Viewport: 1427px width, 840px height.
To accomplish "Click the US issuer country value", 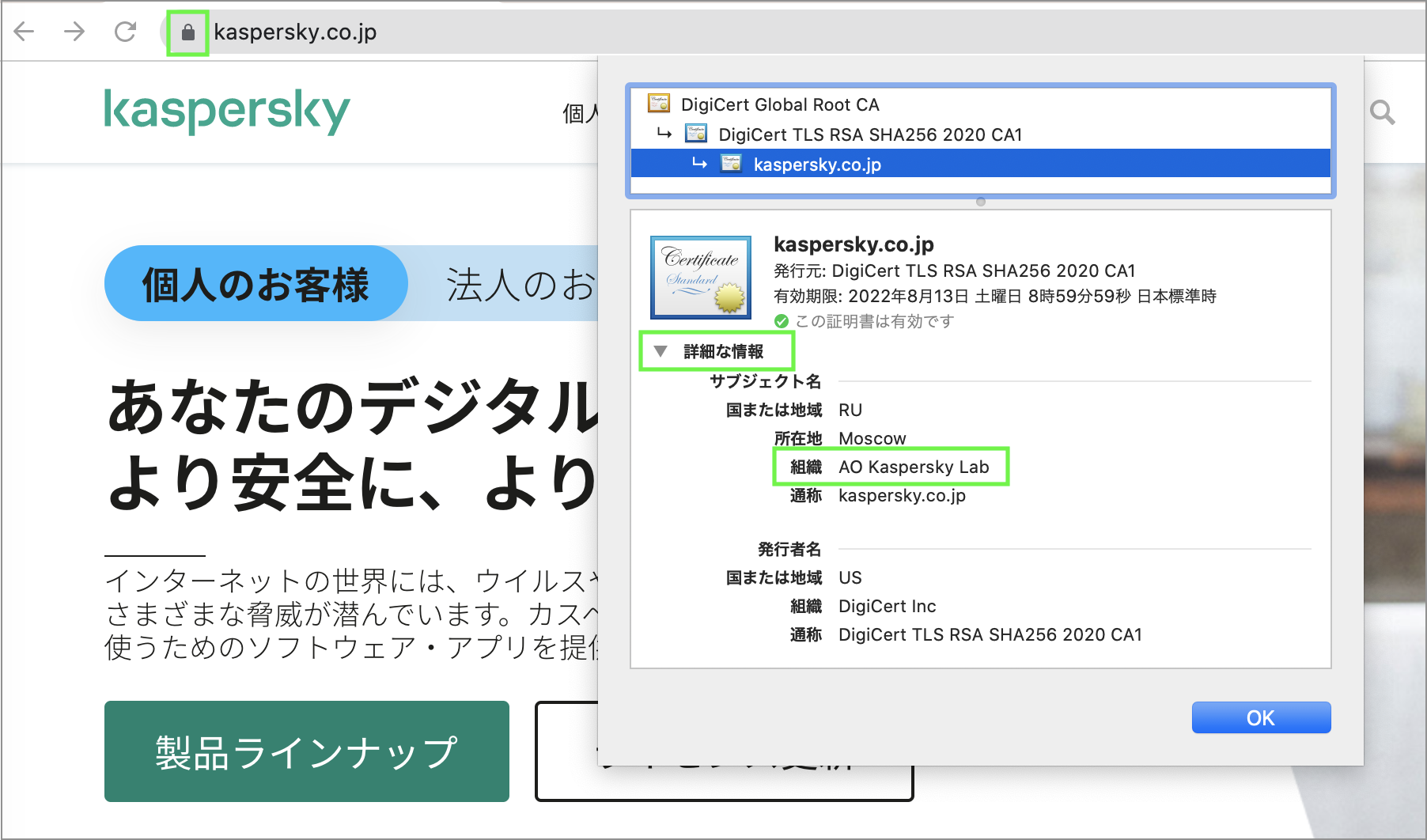I will (x=850, y=577).
